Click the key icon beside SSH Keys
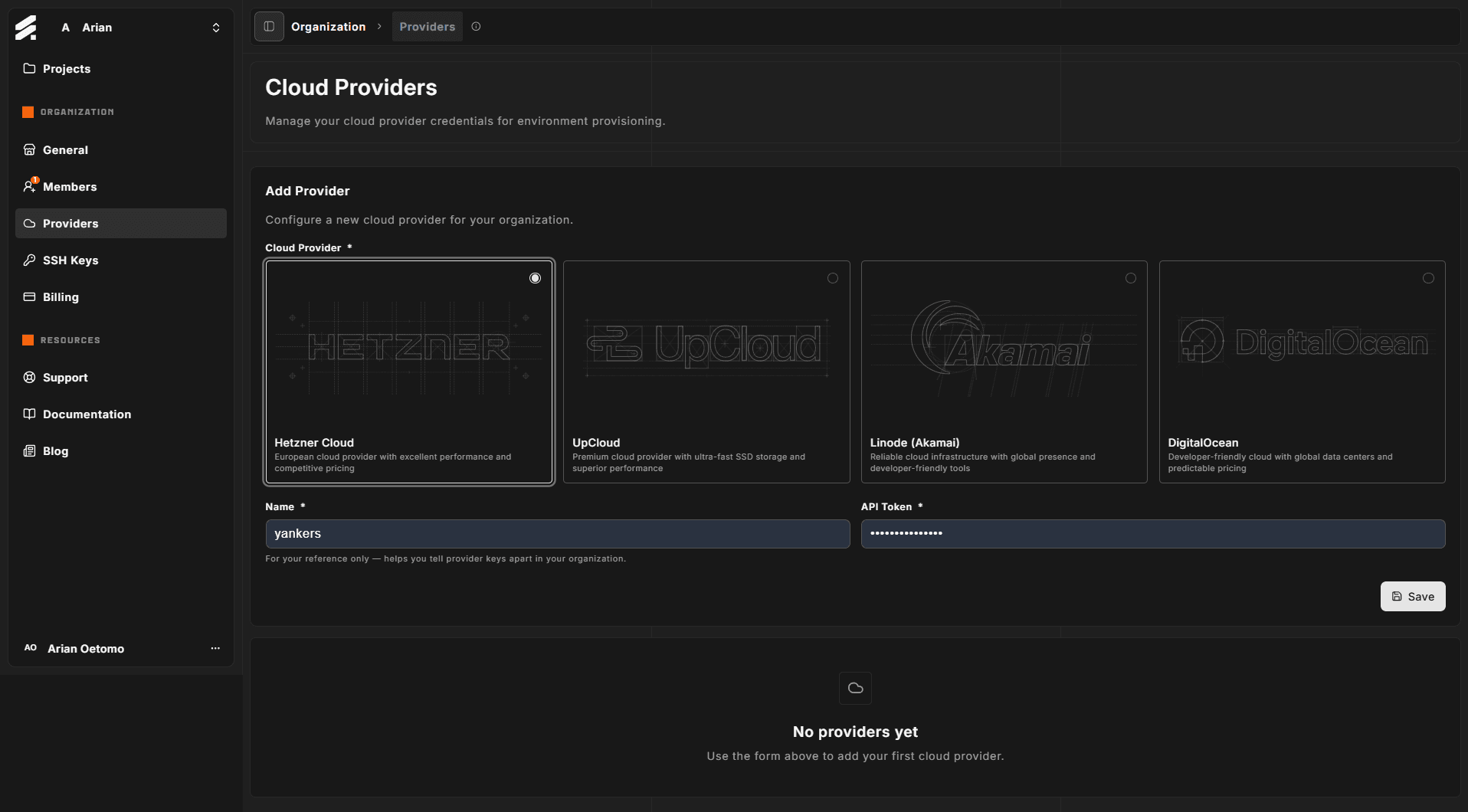 click(29, 260)
